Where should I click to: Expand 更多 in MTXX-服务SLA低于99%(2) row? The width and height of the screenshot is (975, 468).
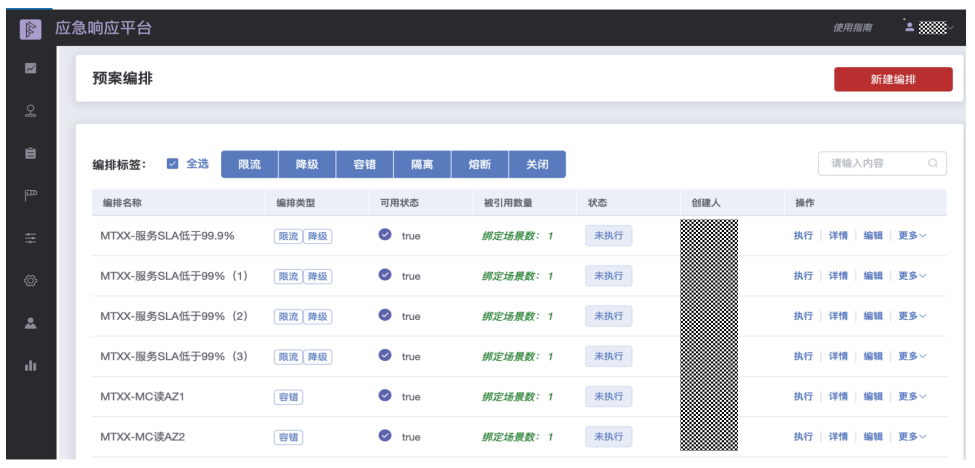pos(912,316)
